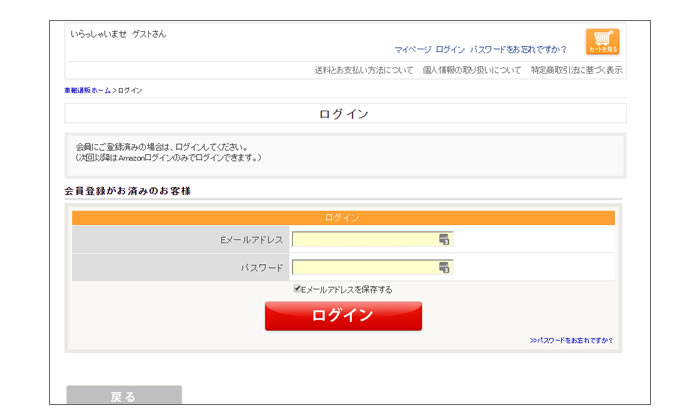Viewport: 700px width, 412px height.
Task: Open the orange shopping cart icon
Action: [602, 42]
